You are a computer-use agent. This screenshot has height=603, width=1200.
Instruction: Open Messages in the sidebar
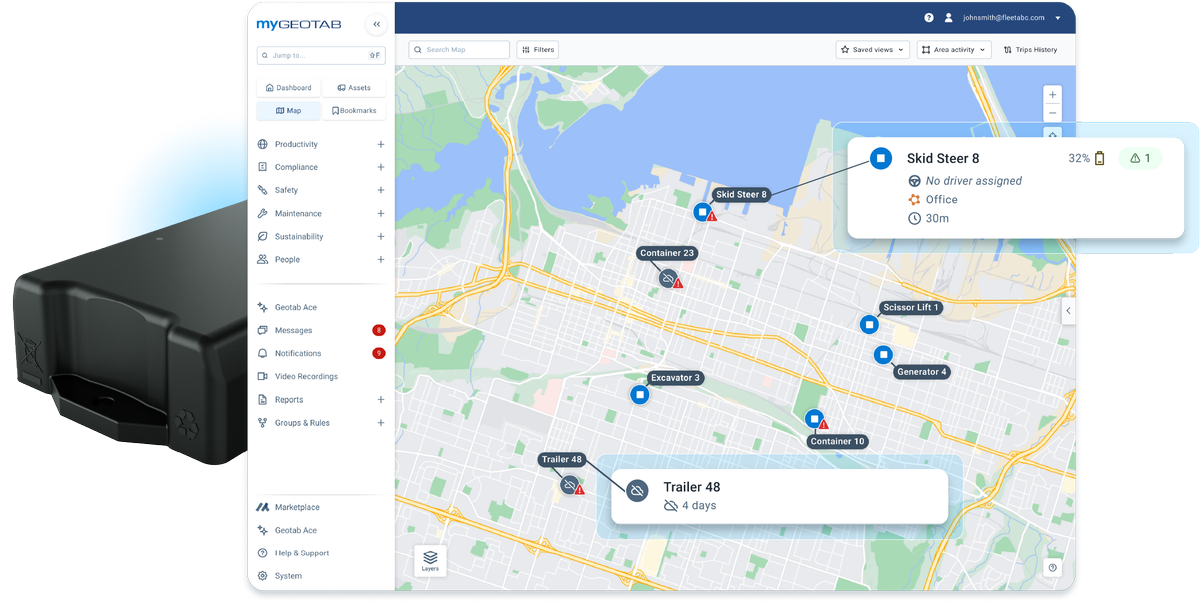tap(294, 330)
